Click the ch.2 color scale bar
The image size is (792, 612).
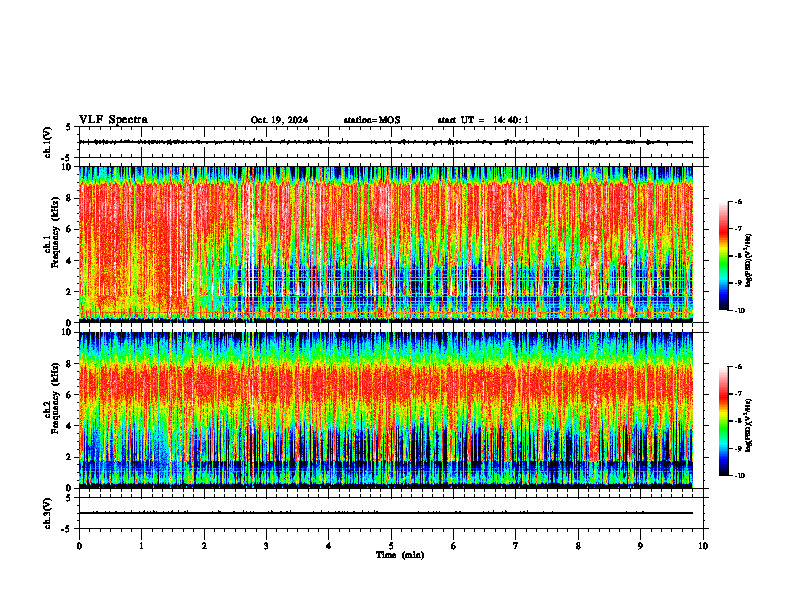click(x=723, y=421)
